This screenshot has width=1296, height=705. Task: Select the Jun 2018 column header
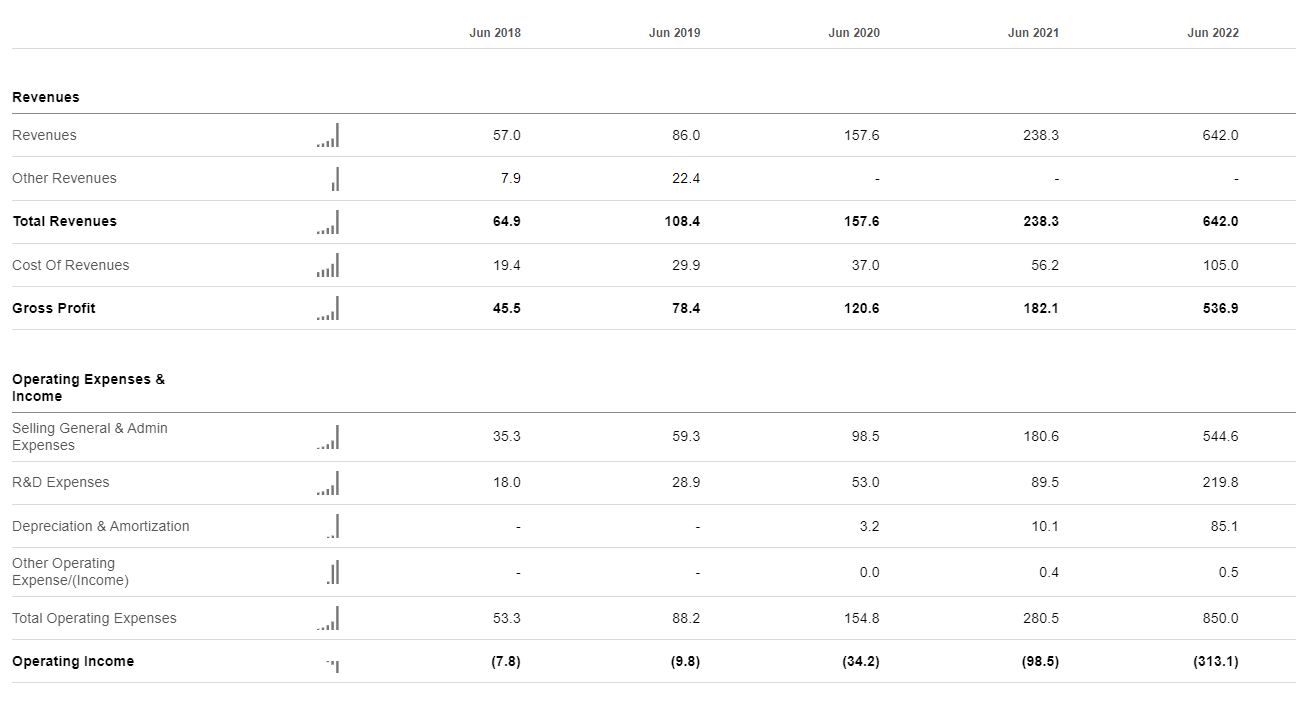coord(495,33)
